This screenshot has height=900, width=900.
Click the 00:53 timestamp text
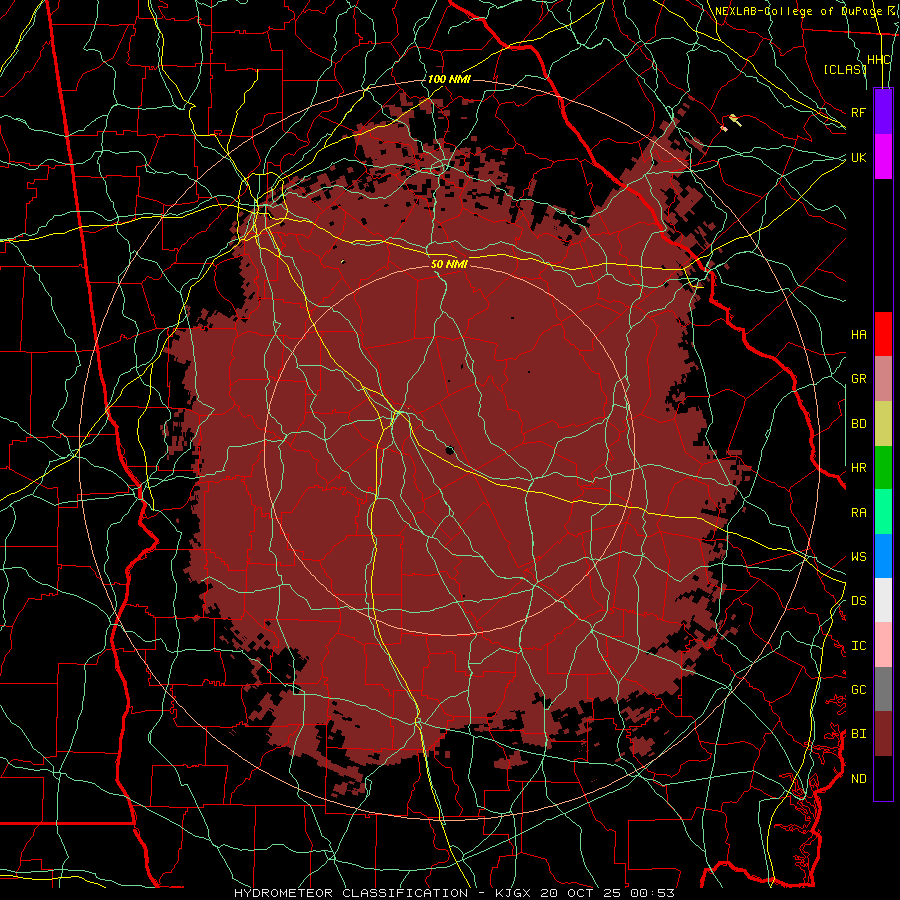pyautogui.click(x=652, y=893)
